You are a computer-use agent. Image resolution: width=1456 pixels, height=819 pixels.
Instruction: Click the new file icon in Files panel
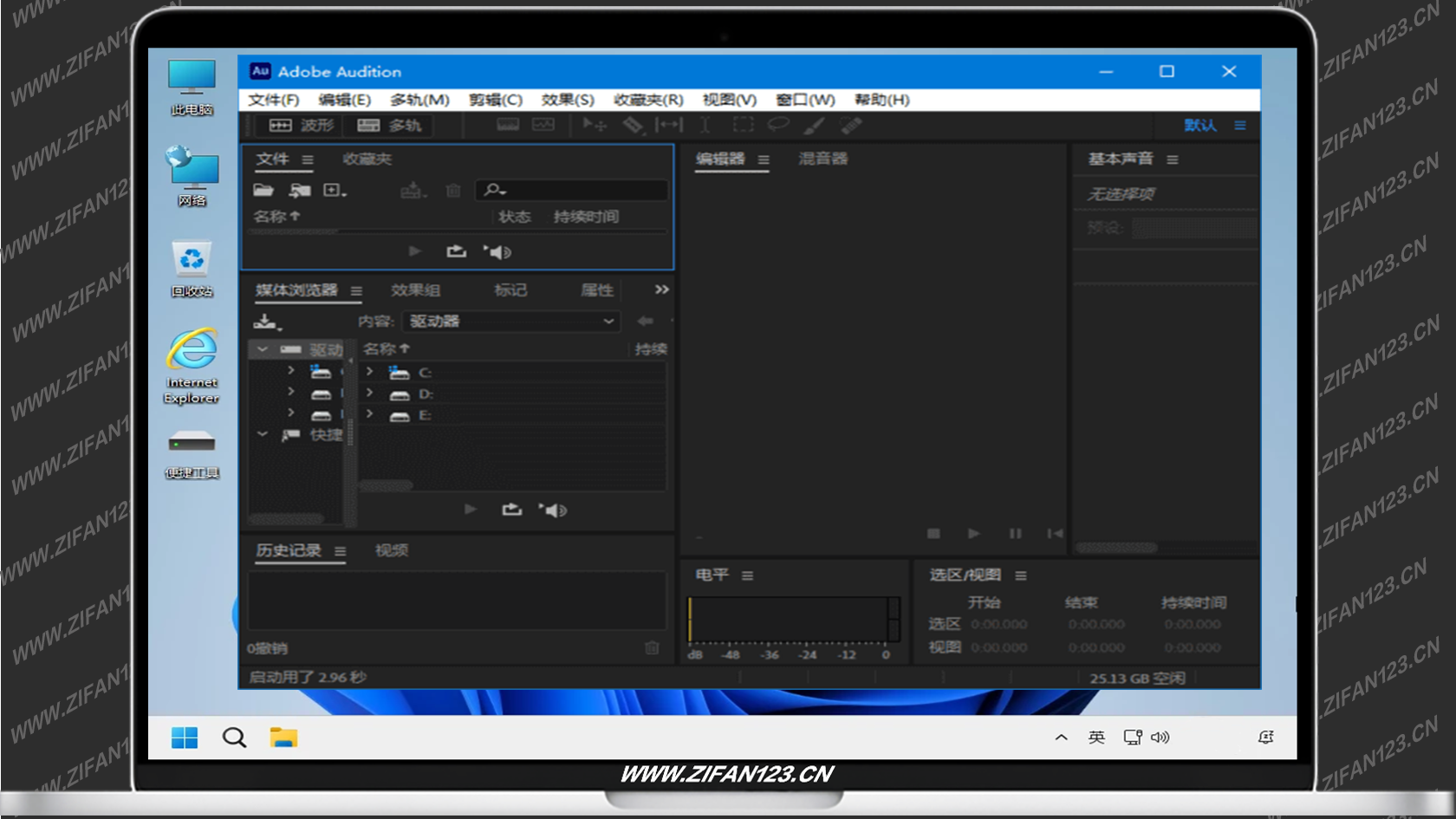(335, 190)
